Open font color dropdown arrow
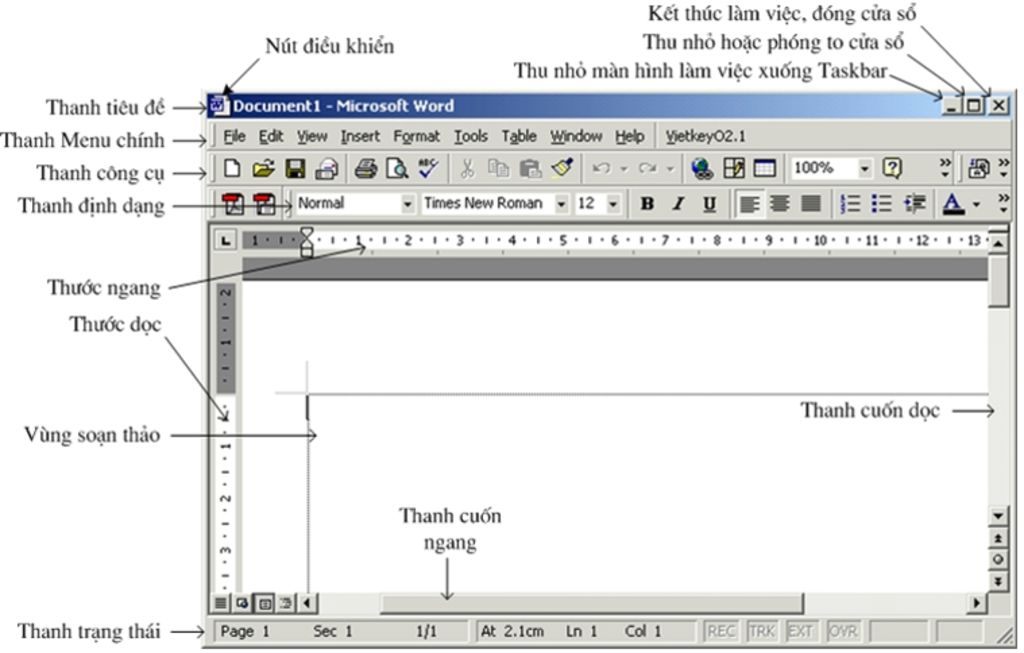 [x=976, y=204]
